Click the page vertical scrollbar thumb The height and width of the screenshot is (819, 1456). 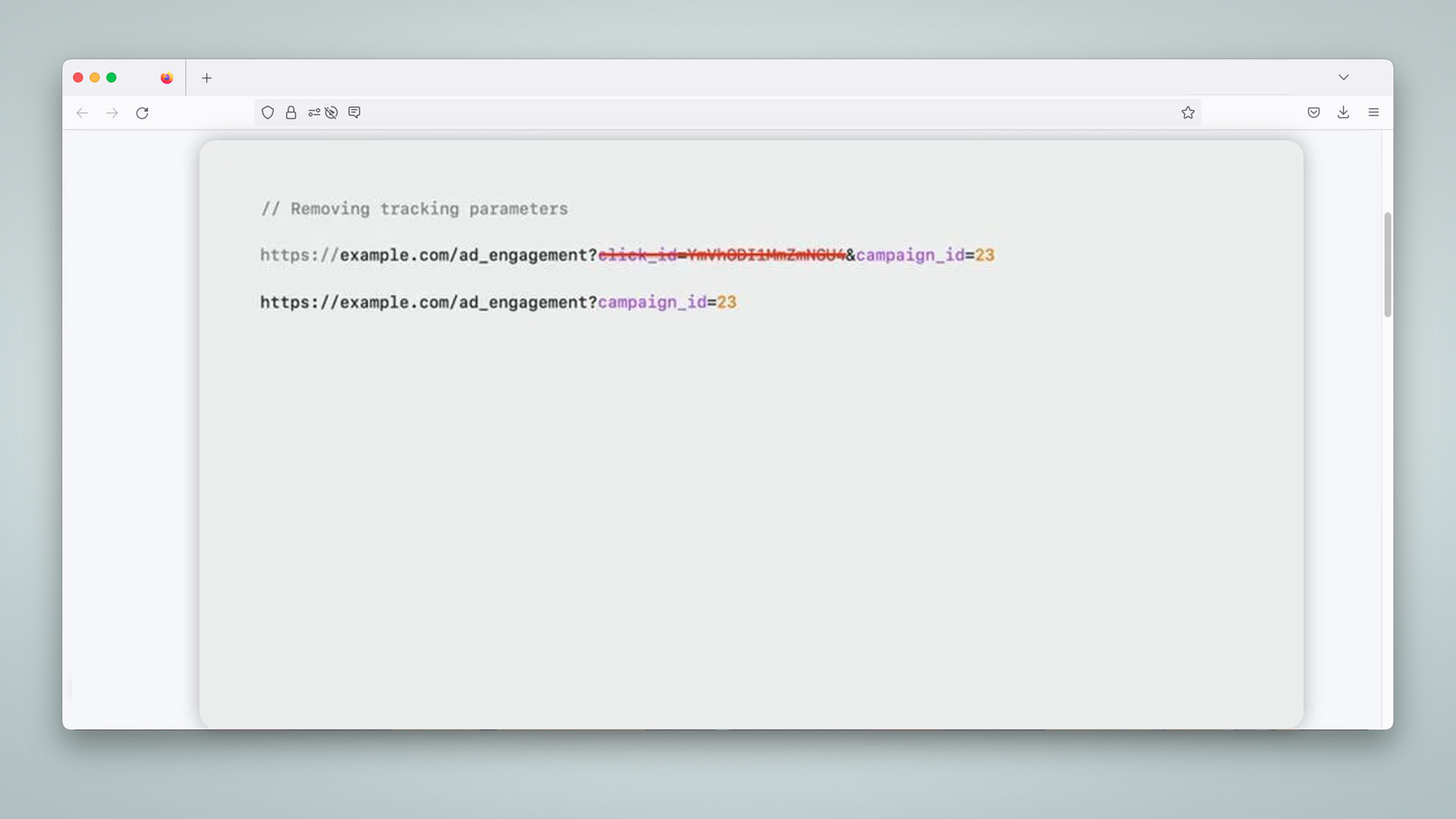(x=1388, y=264)
